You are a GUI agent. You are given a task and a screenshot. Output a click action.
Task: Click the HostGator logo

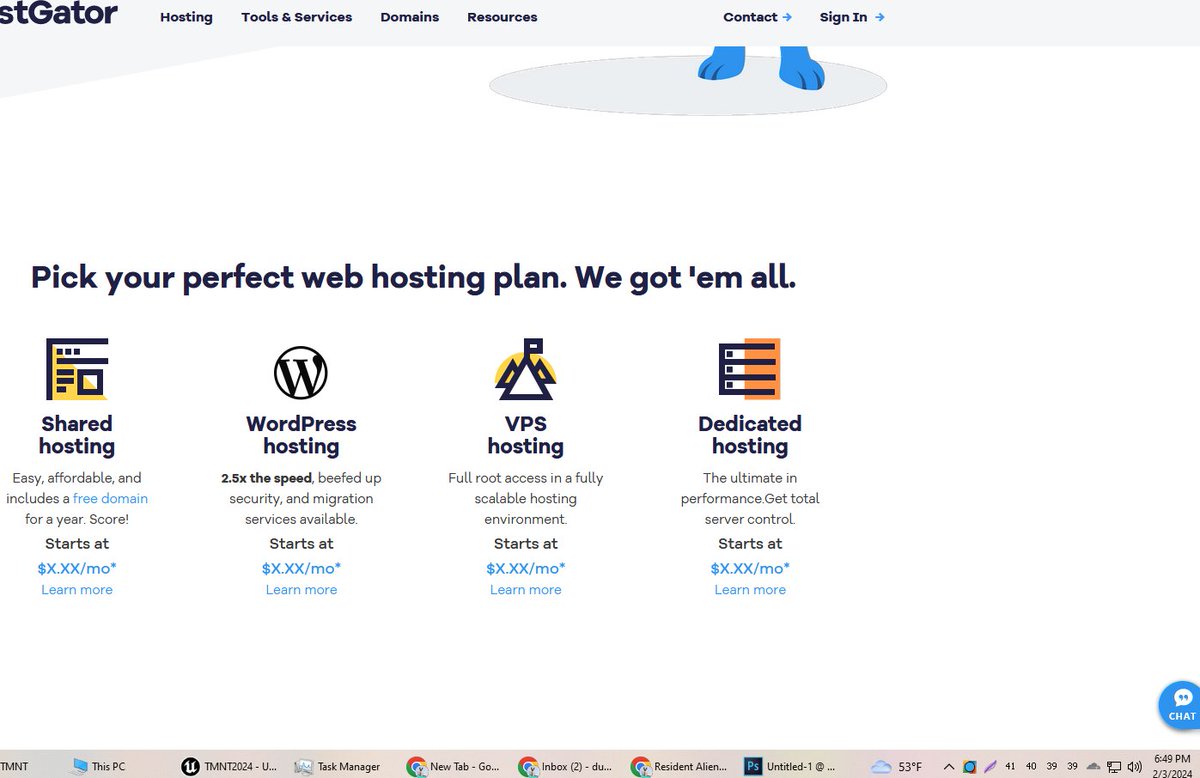click(x=58, y=13)
